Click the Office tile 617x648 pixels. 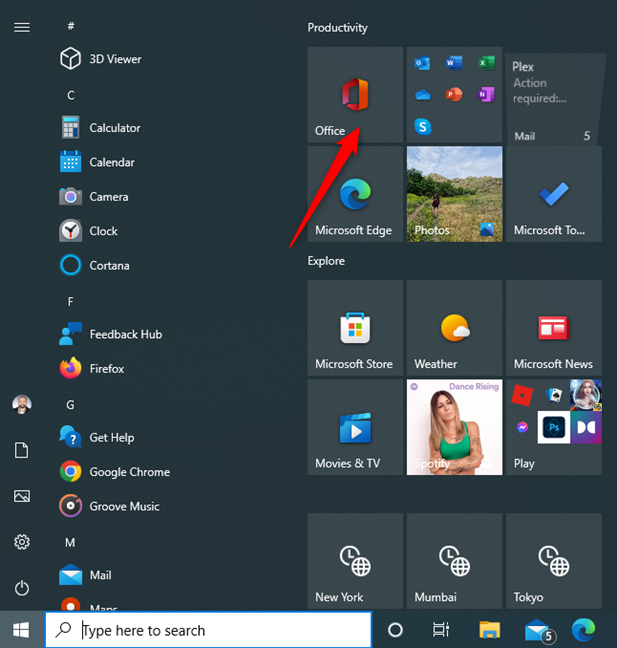(355, 95)
